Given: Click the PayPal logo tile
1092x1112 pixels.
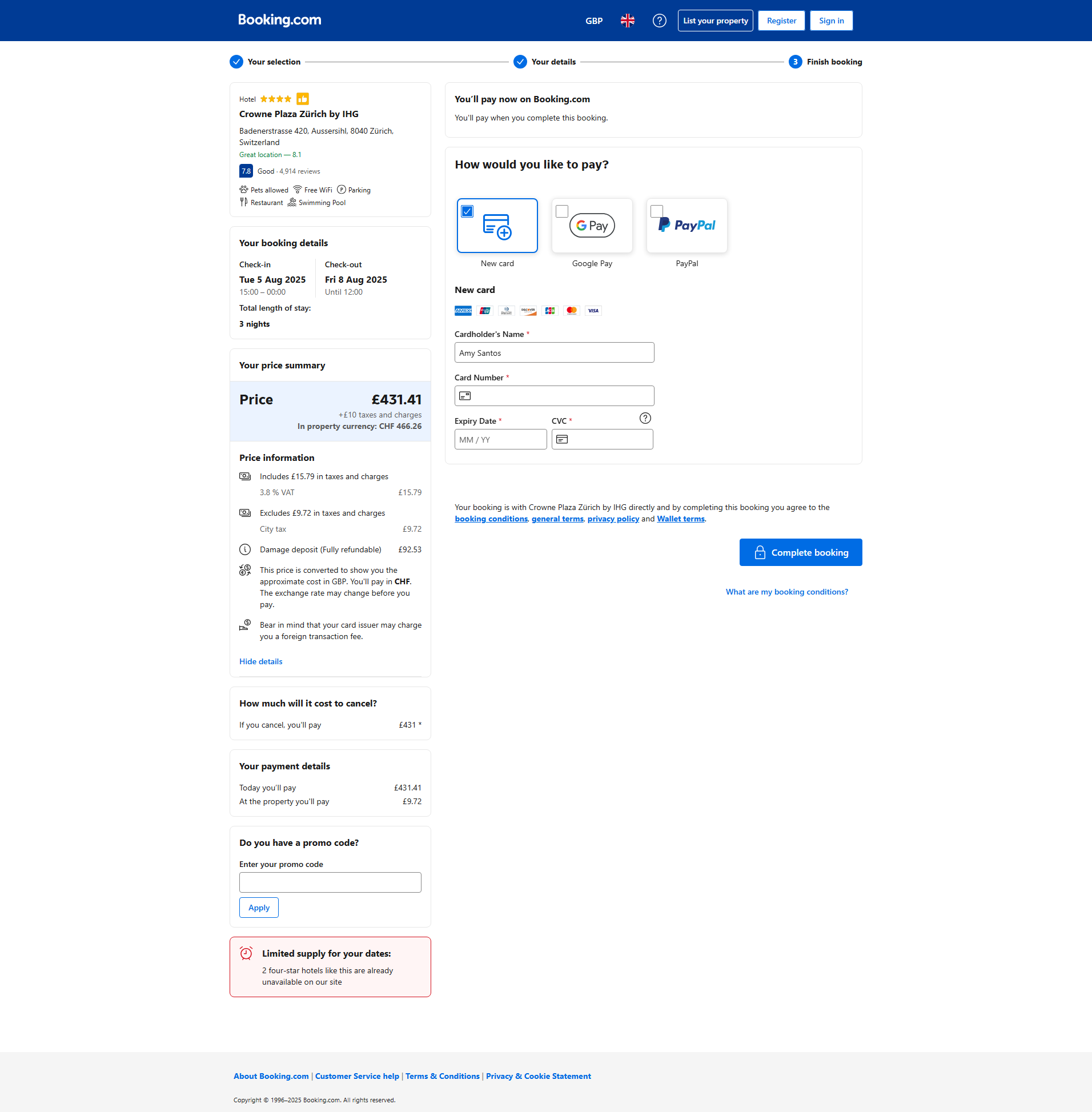Looking at the screenshot, I should (687, 226).
